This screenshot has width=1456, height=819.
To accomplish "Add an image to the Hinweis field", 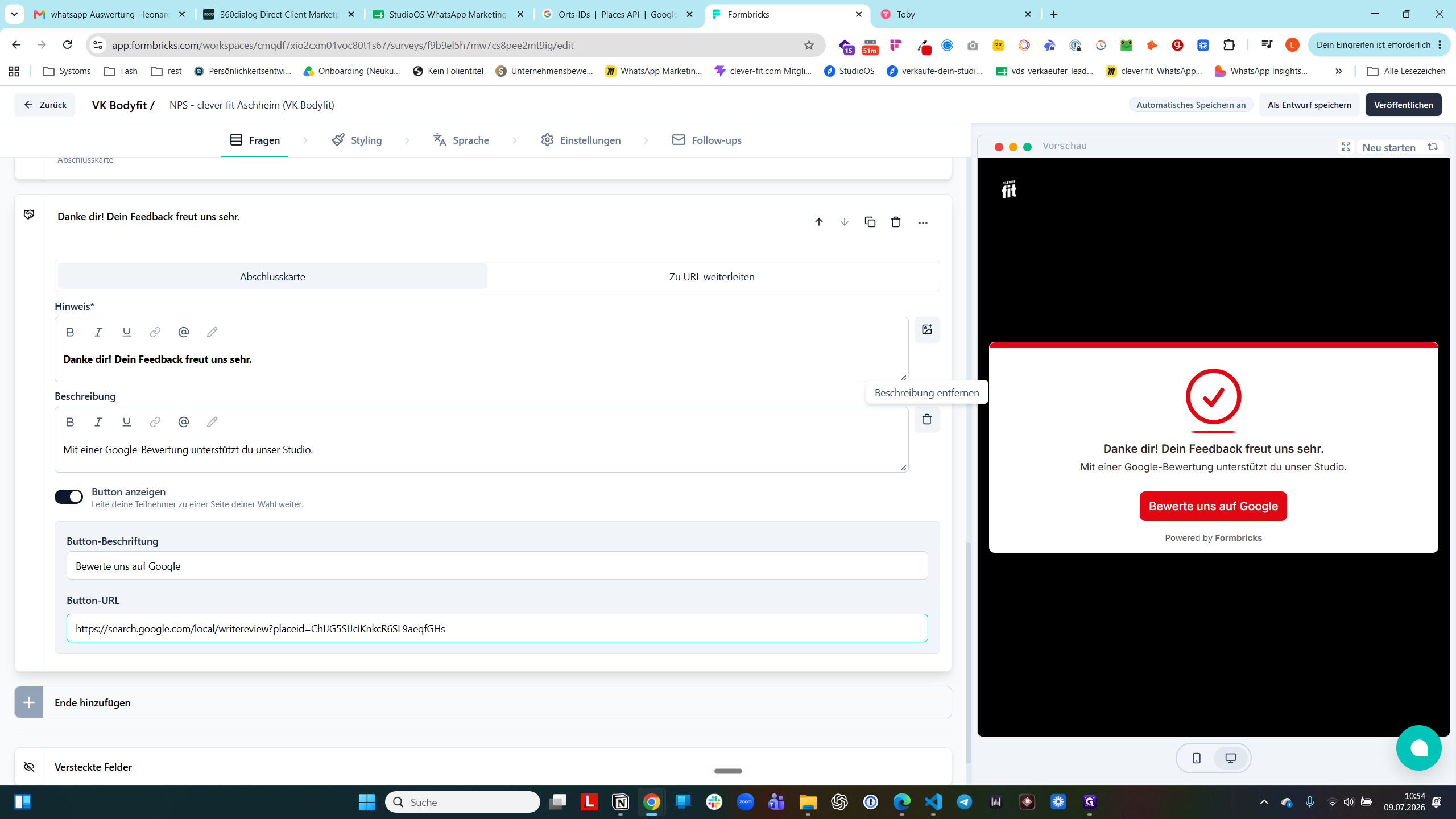I will [927, 329].
